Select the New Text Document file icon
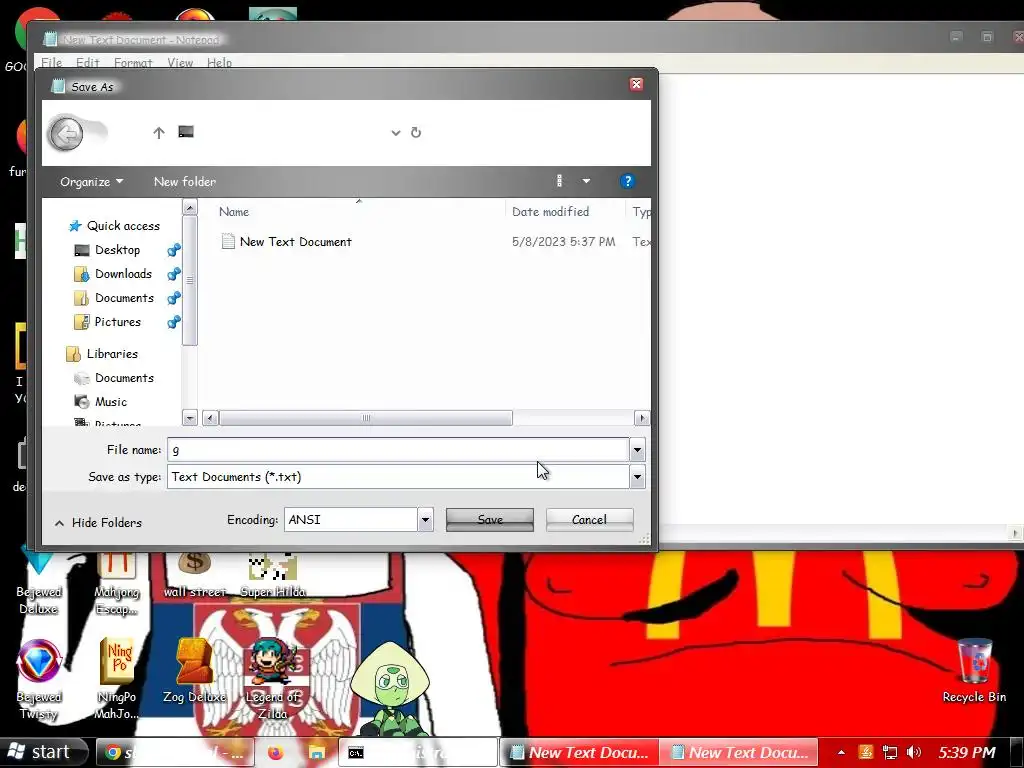Viewport: 1024px width, 768px height. (x=228, y=242)
